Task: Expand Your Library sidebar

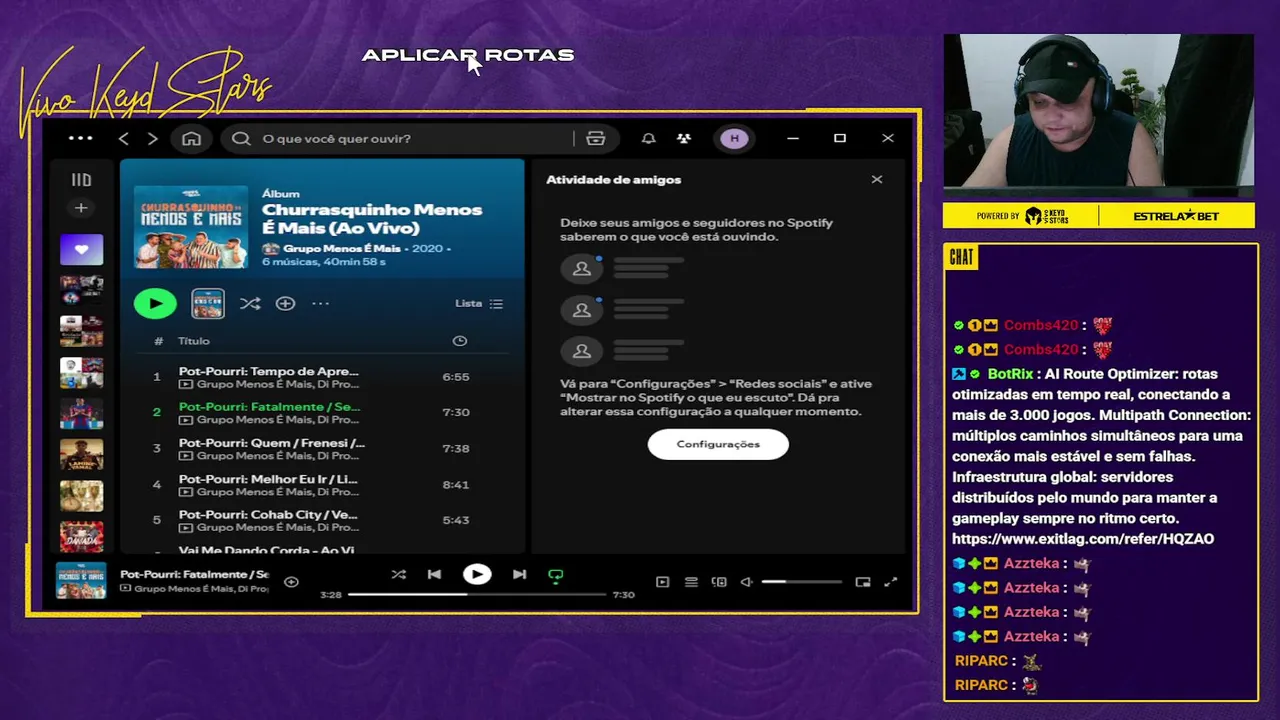Action: (x=81, y=180)
